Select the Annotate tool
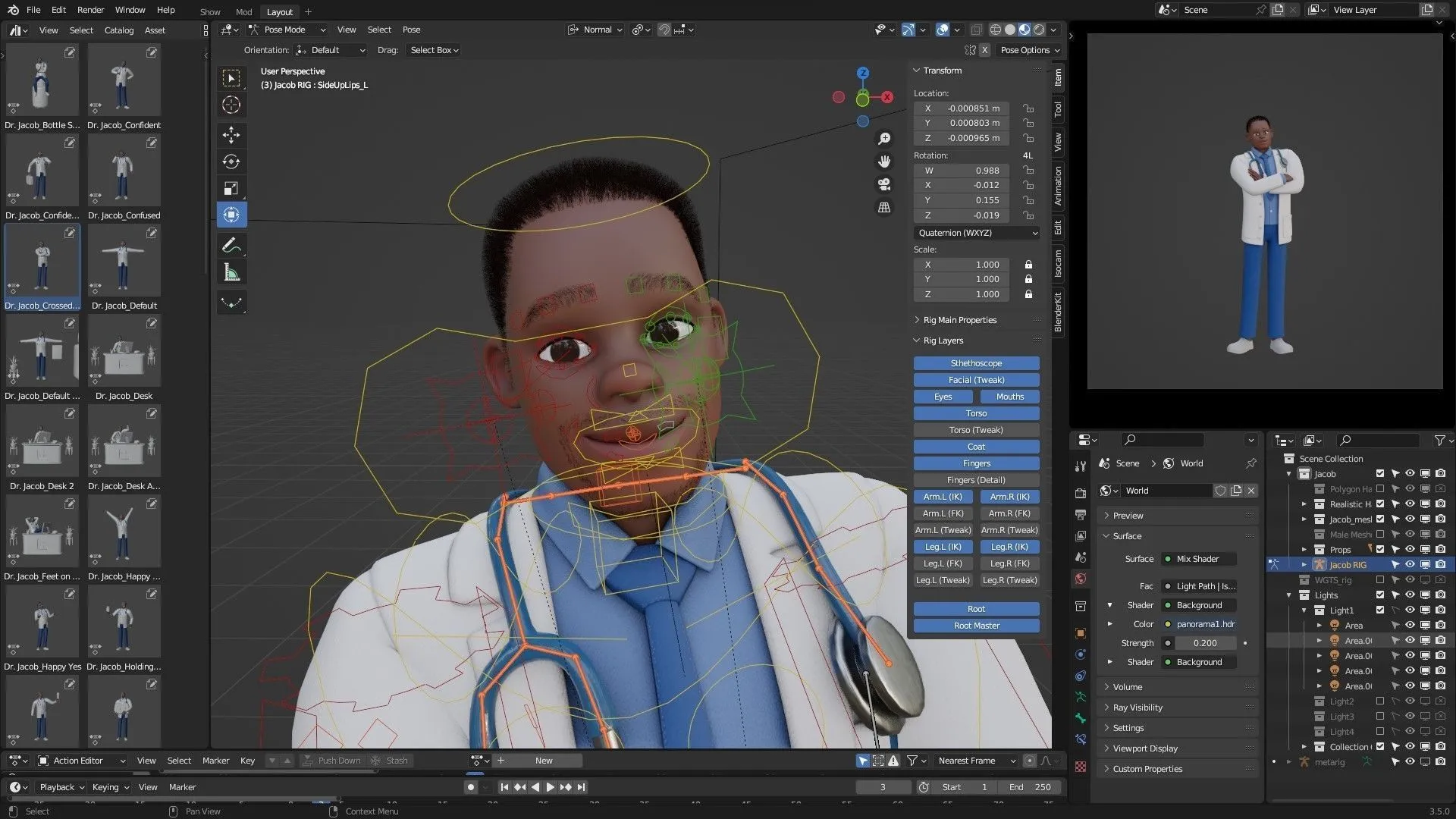 231,244
